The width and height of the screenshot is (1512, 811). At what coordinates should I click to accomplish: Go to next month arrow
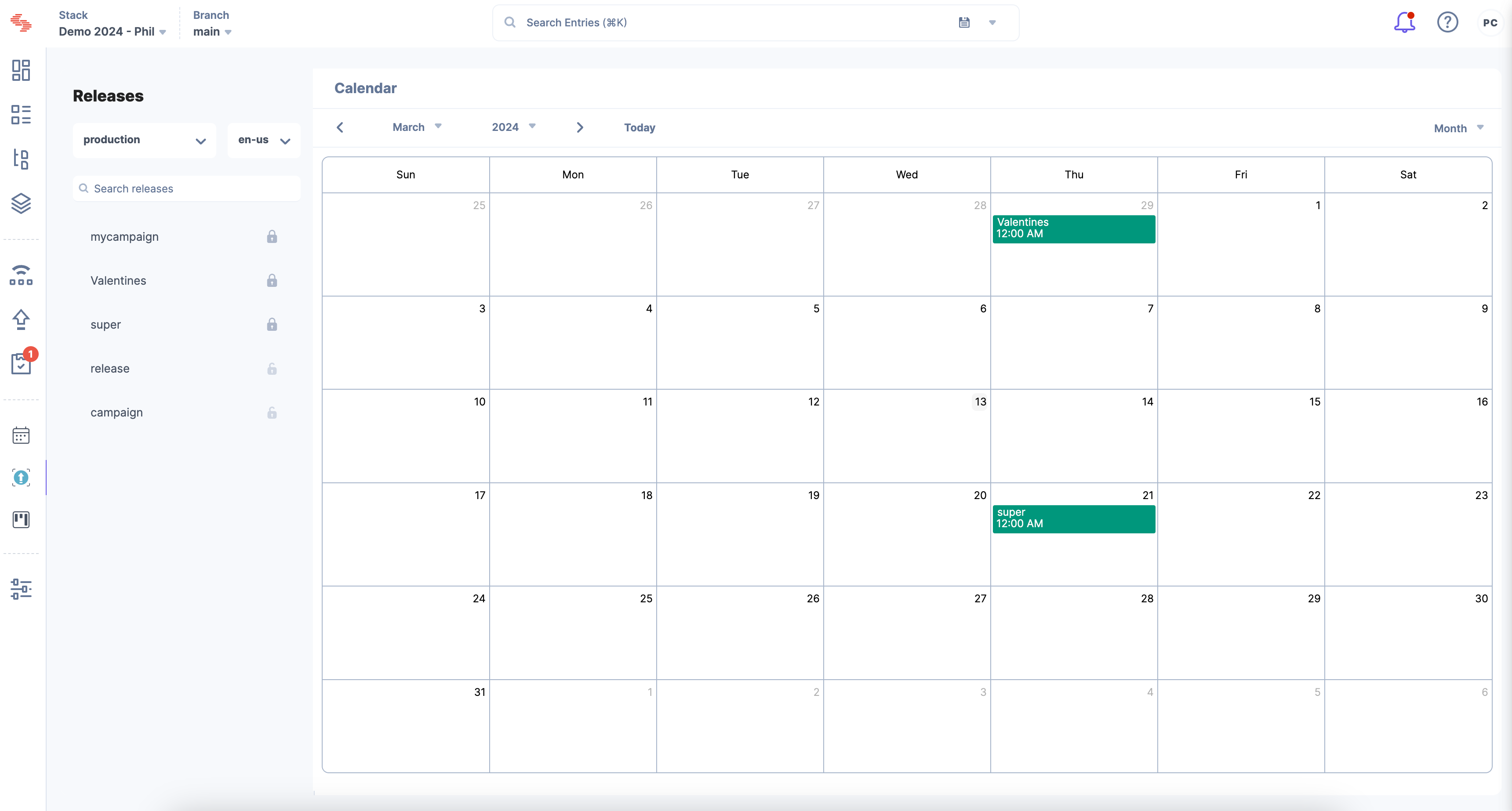(x=580, y=127)
